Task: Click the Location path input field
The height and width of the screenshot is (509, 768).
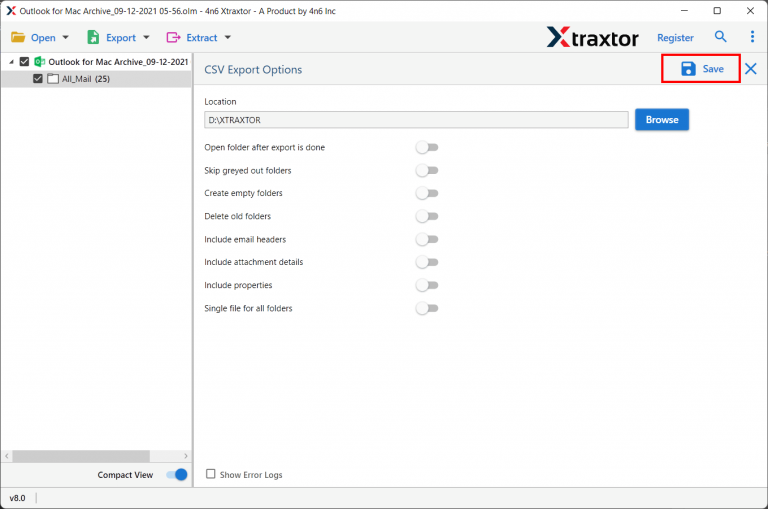Action: (x=416, y=120)
